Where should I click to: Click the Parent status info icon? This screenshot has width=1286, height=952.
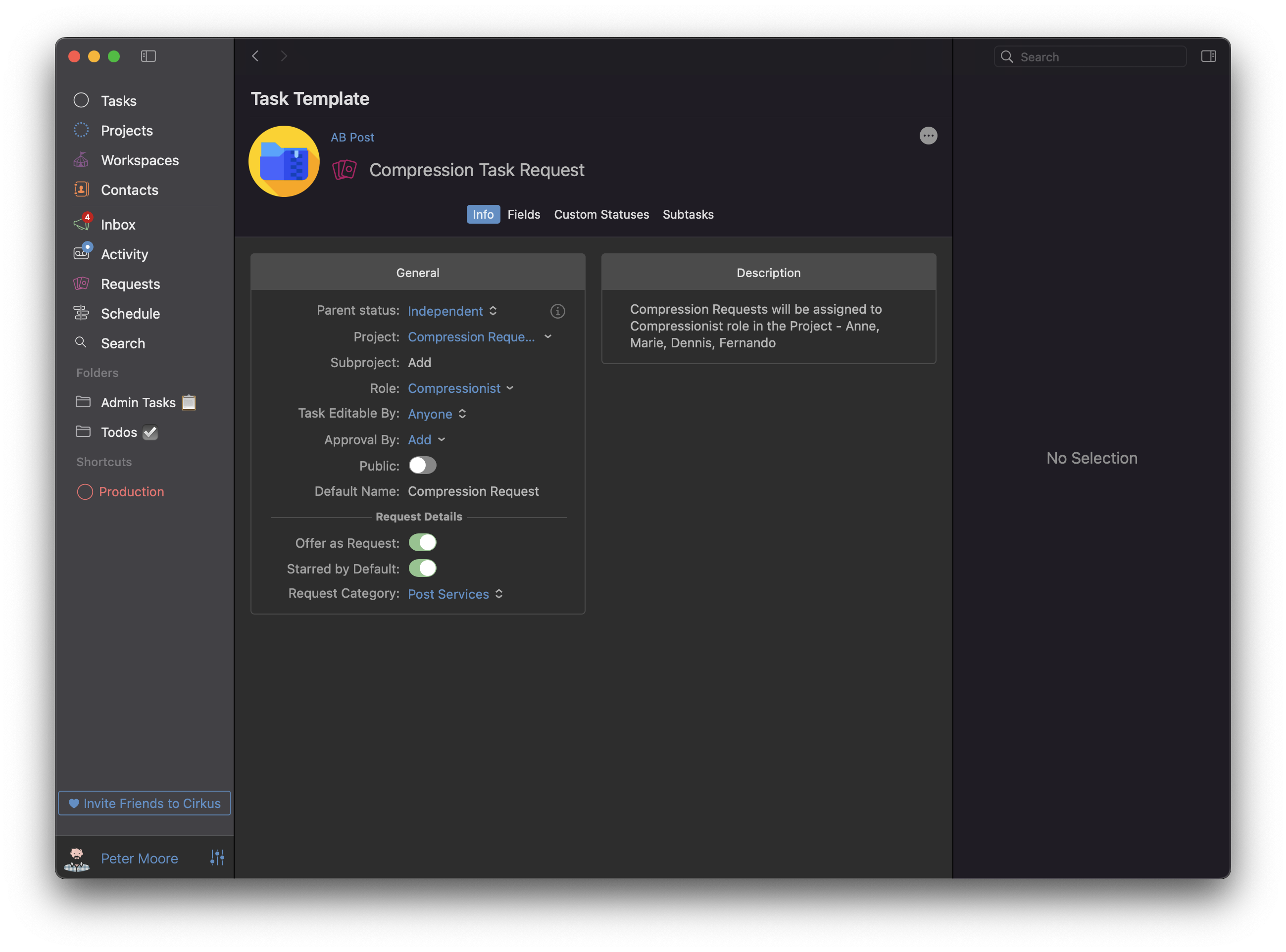click(557, 311)
